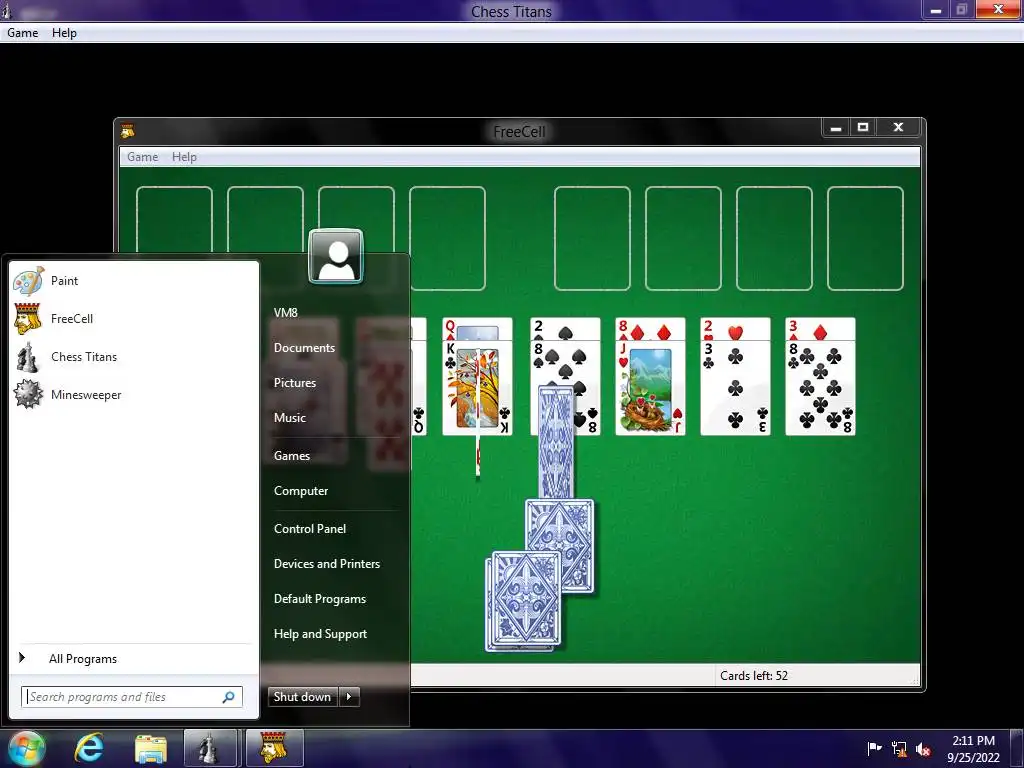1024x768 pixels.
Task: Click the fourth empty free cell
Action: click(447, 238)
